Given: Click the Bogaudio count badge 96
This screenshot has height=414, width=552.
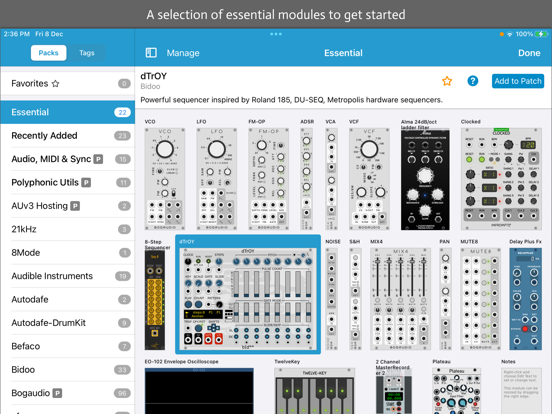Looking at the screenshot, I should tap(122, 393).
